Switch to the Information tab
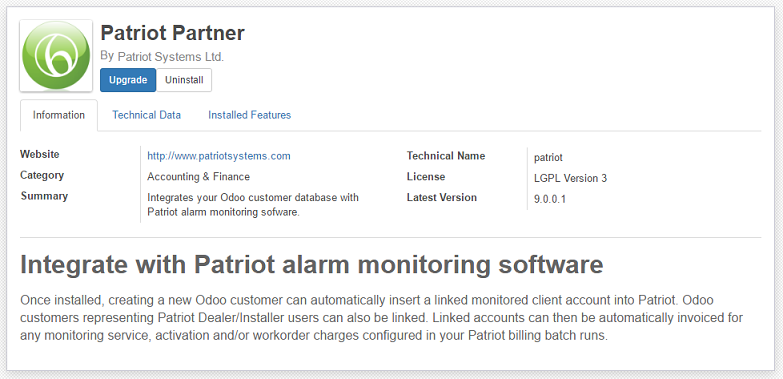783x379 pixels. coord(59,115)
